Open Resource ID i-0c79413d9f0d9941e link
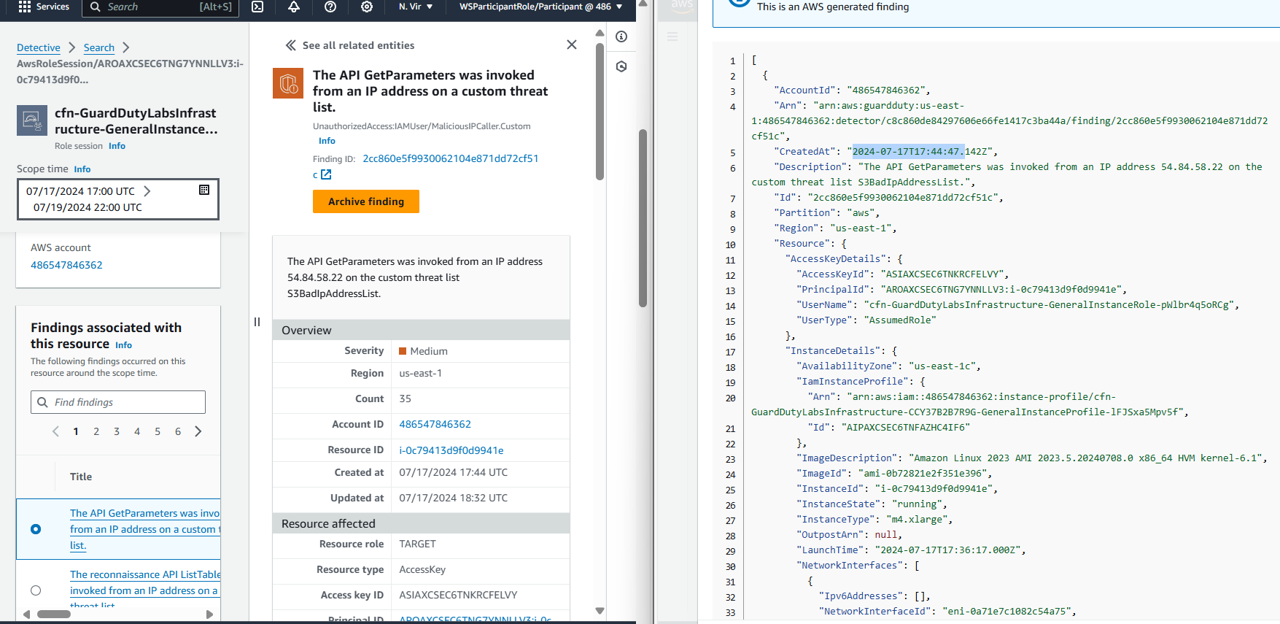1280x624 pixels. point(451,450)
